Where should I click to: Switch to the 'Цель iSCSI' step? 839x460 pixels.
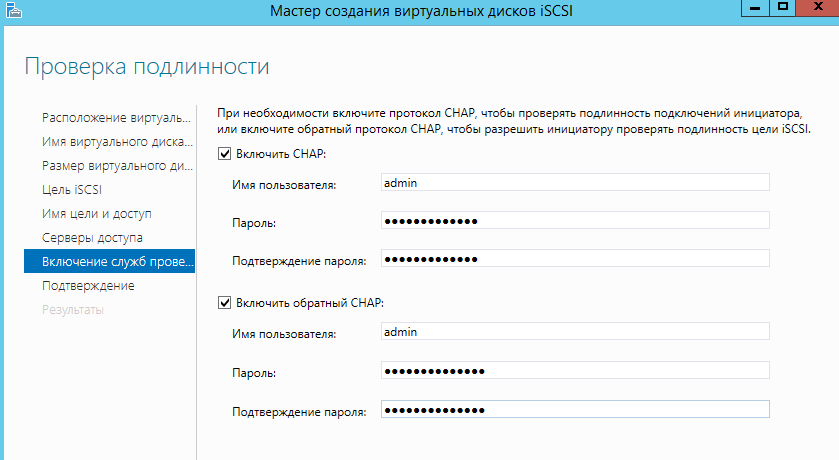coord(72,190)
